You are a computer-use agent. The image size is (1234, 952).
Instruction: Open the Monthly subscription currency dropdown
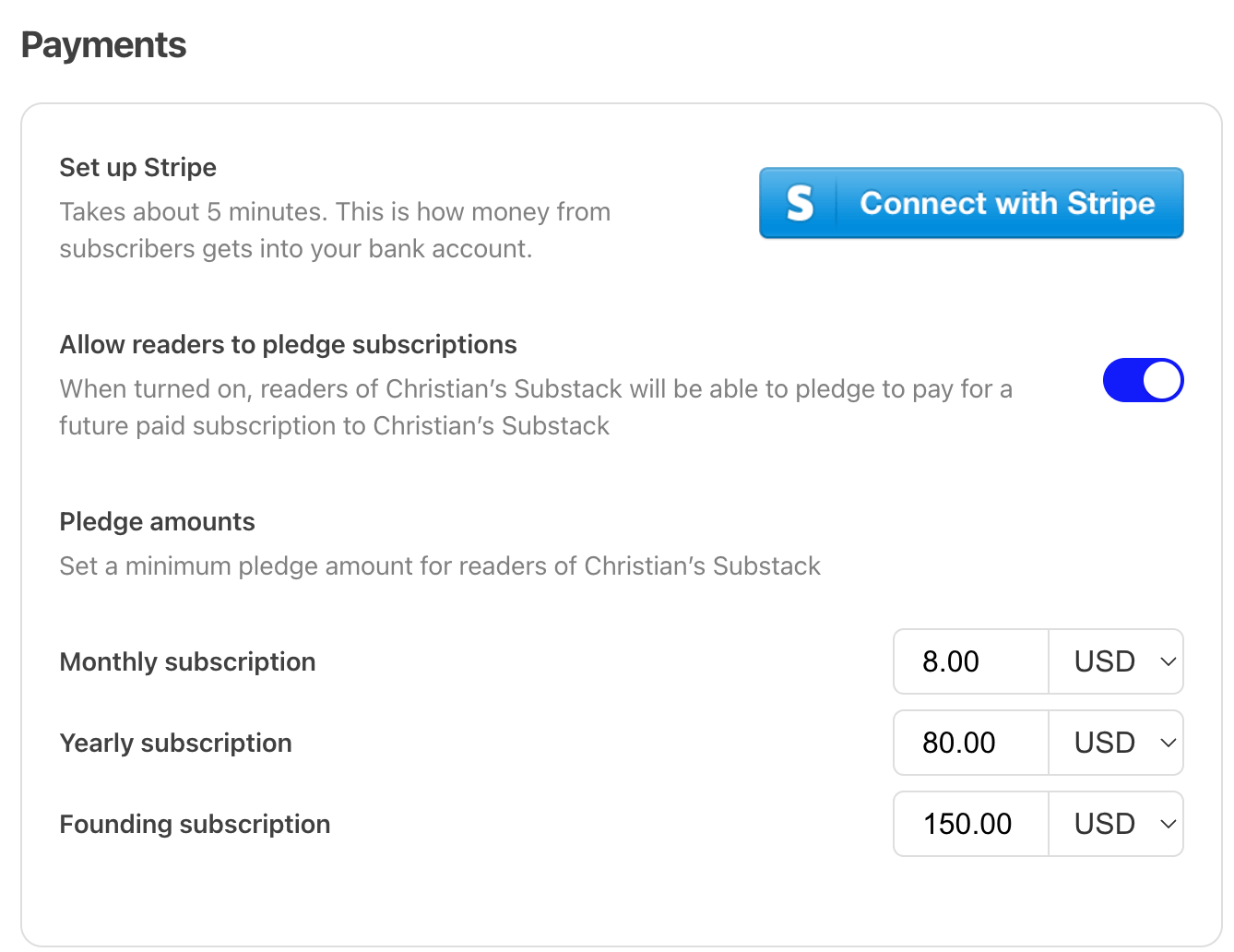coord(1116,661)
